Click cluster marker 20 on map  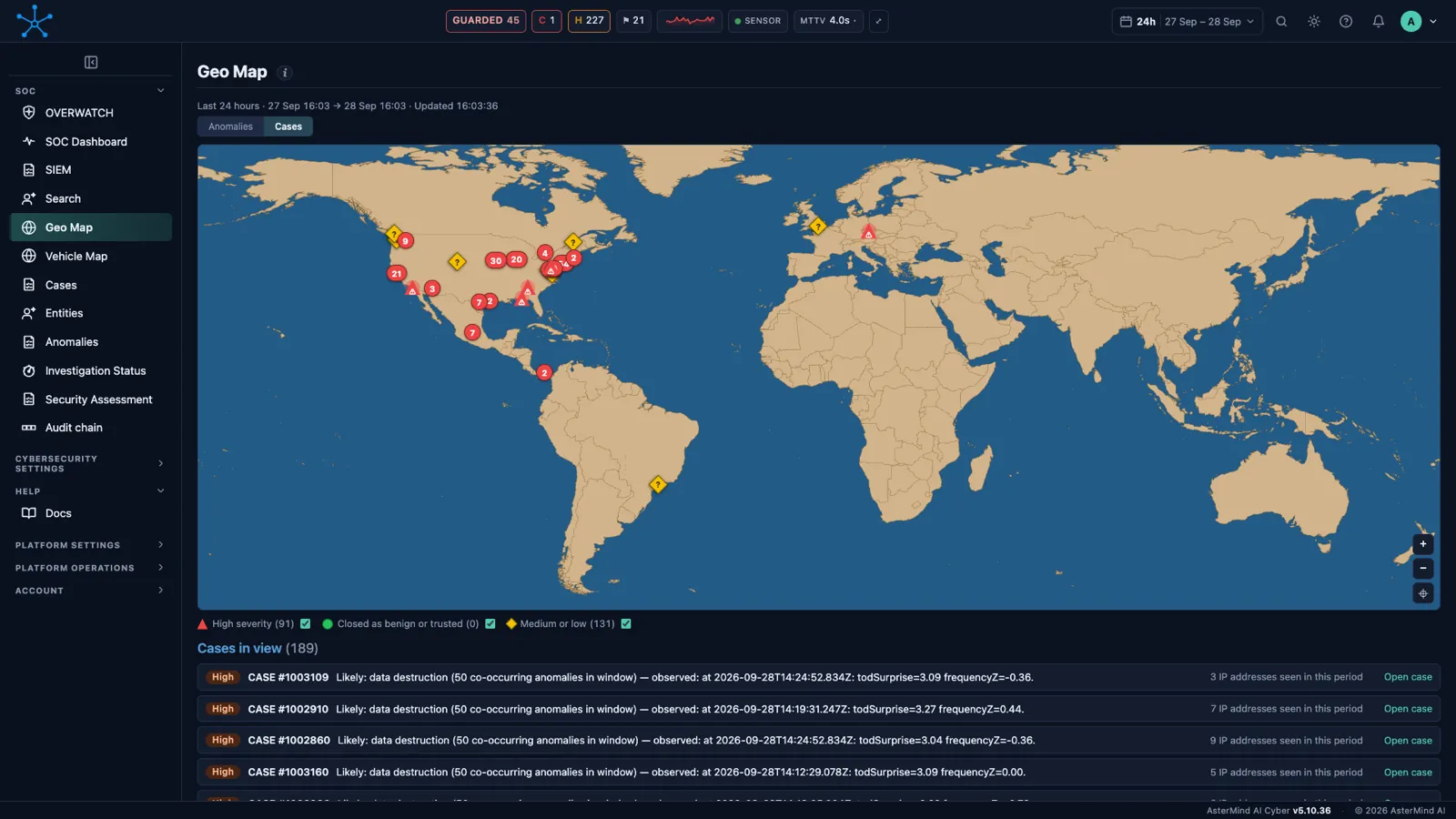coord(516,259)
